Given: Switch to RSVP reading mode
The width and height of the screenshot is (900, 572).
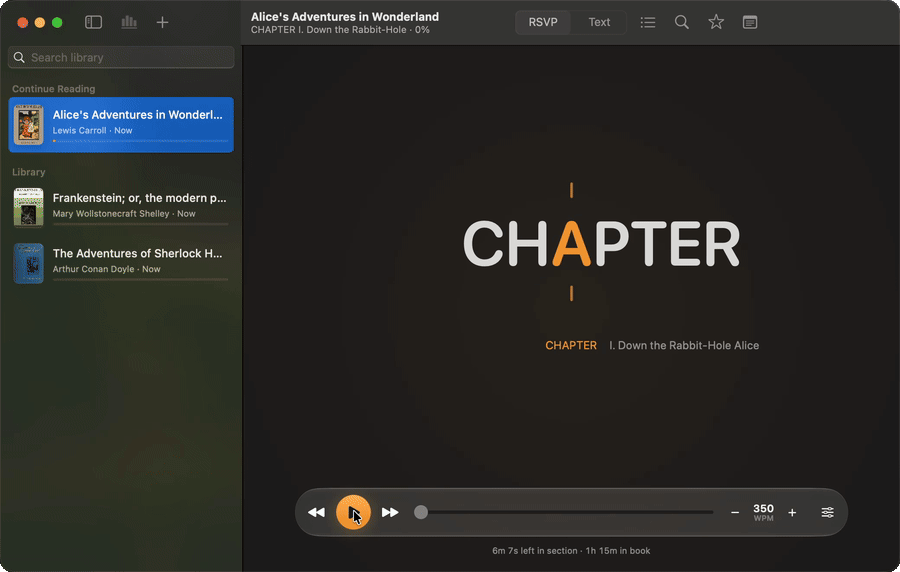Looking at the screenshot, I should tap(543, 22).
